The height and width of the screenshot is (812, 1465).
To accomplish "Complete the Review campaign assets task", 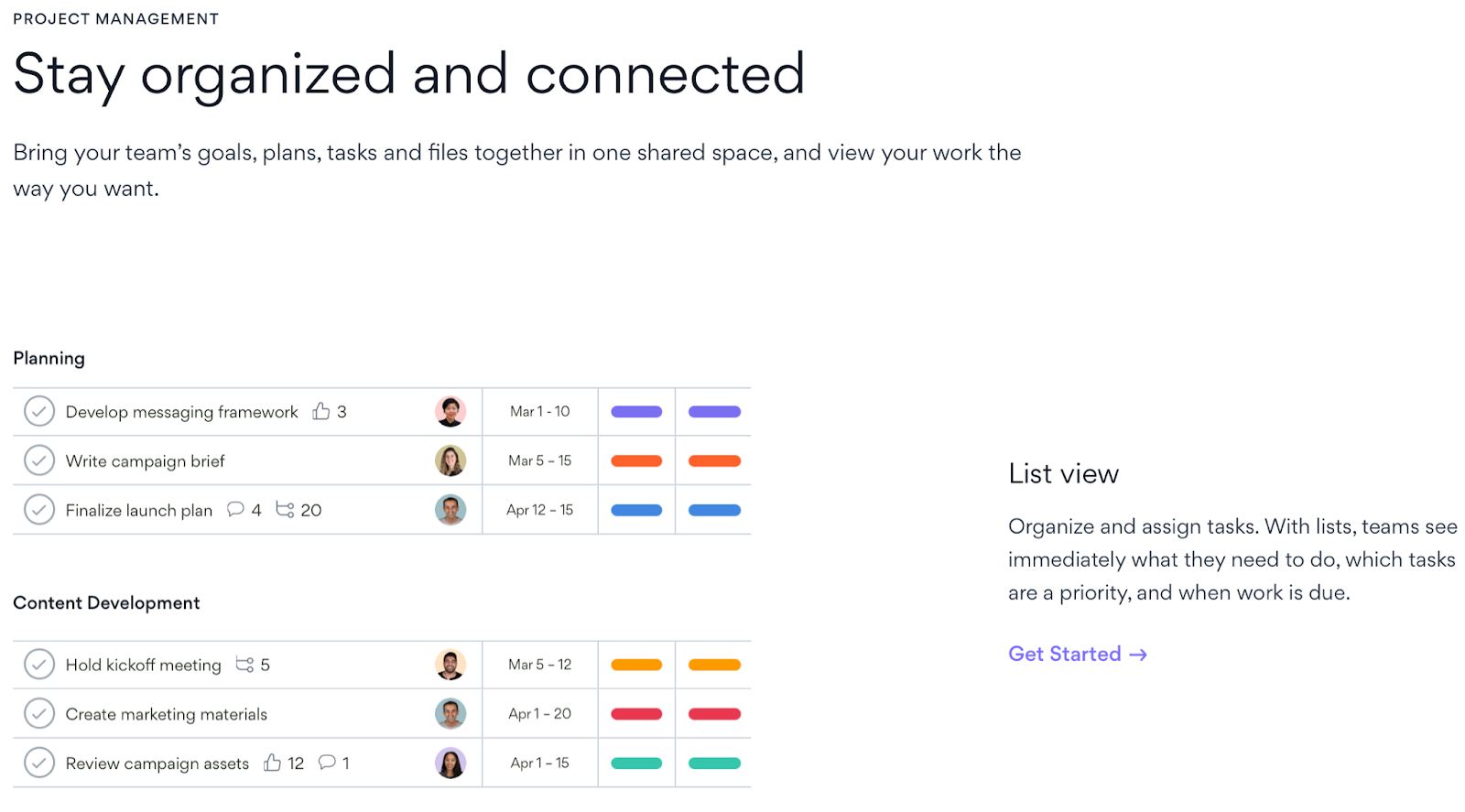I will point(39,763).
